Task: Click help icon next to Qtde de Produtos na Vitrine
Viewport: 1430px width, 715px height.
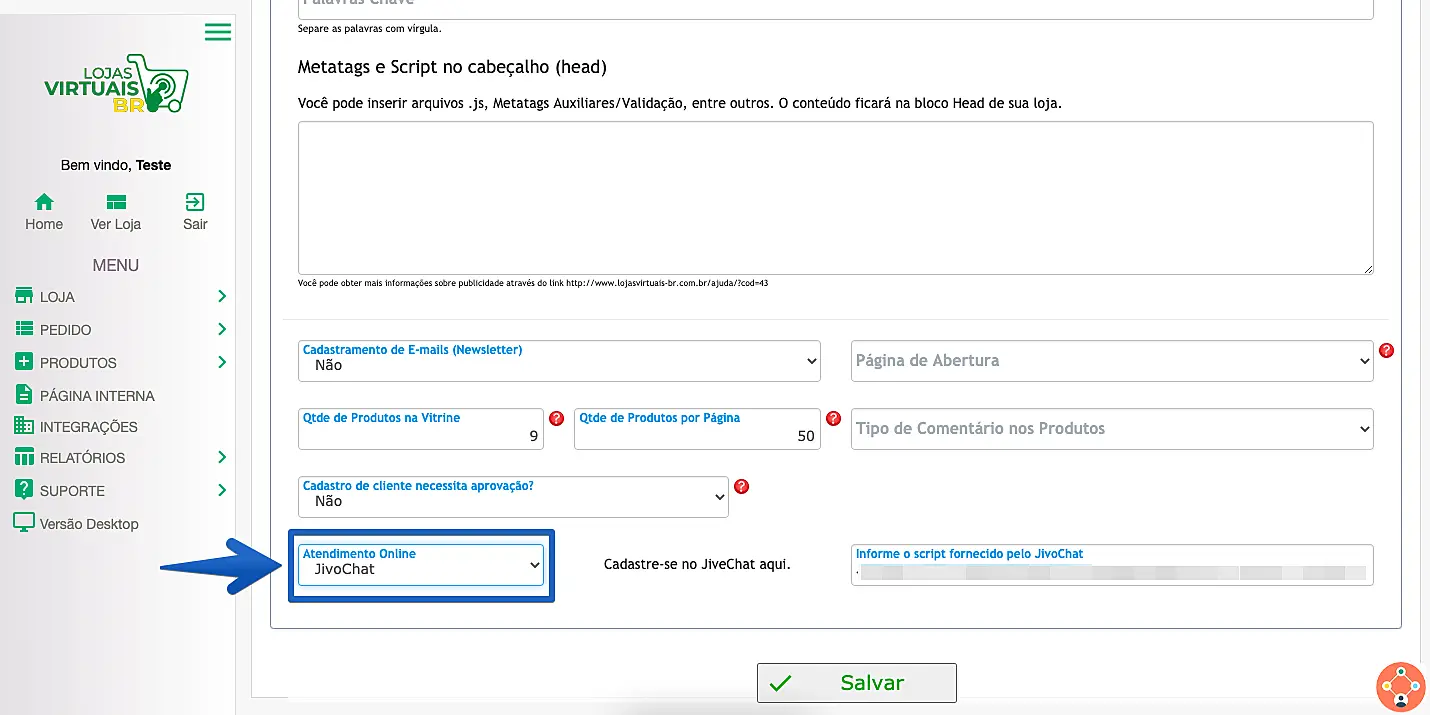Action: 557,419
